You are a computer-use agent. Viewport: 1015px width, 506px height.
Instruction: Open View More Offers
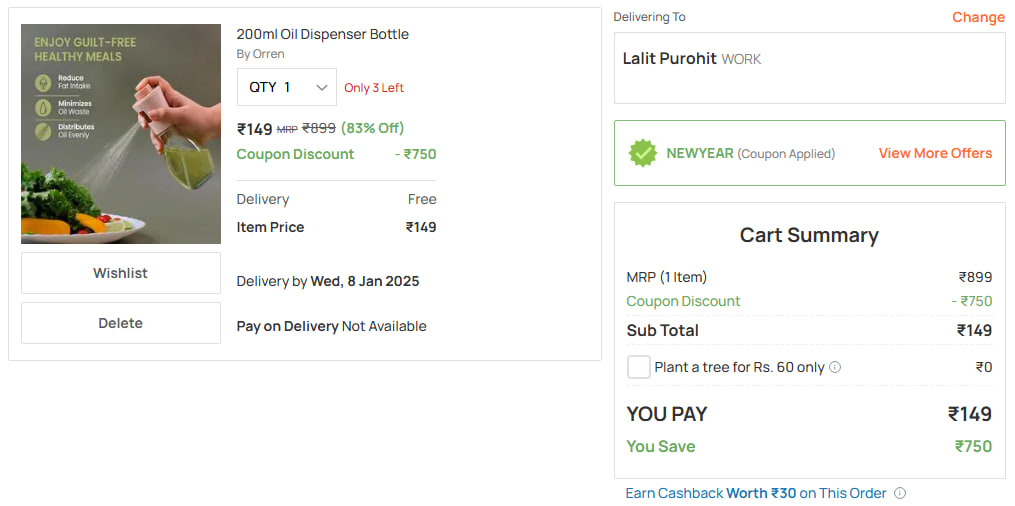coord(935,153)
